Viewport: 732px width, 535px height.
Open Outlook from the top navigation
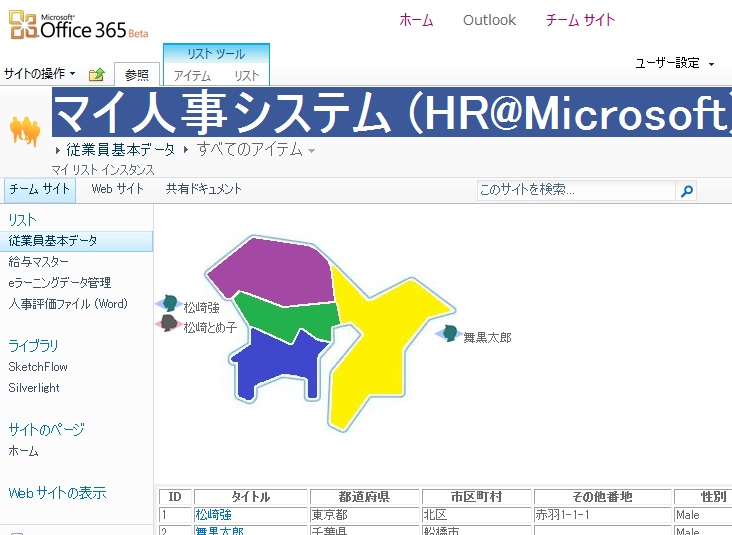coord(489,20)
